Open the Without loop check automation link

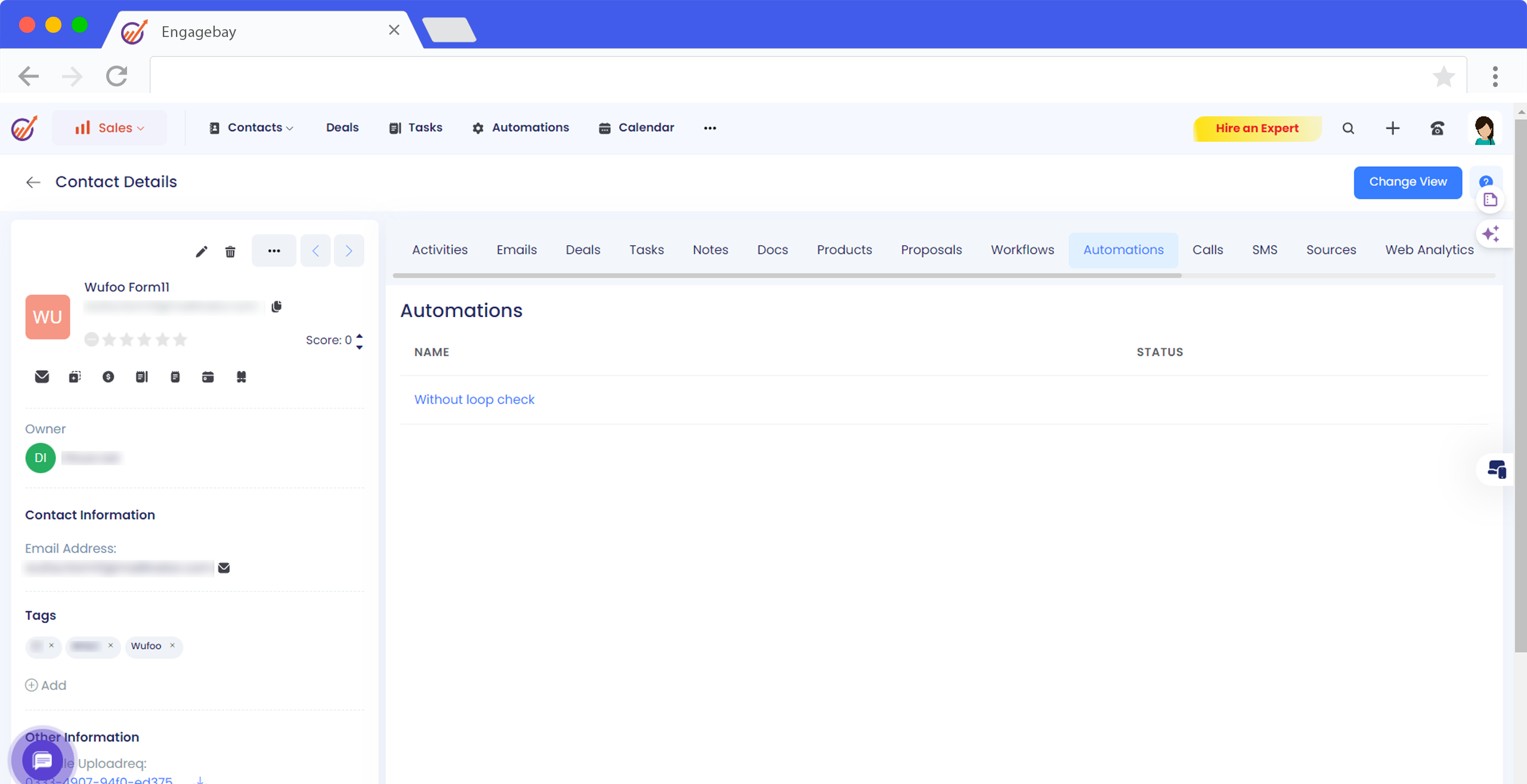pyautogui.click(x=474, y=399)
